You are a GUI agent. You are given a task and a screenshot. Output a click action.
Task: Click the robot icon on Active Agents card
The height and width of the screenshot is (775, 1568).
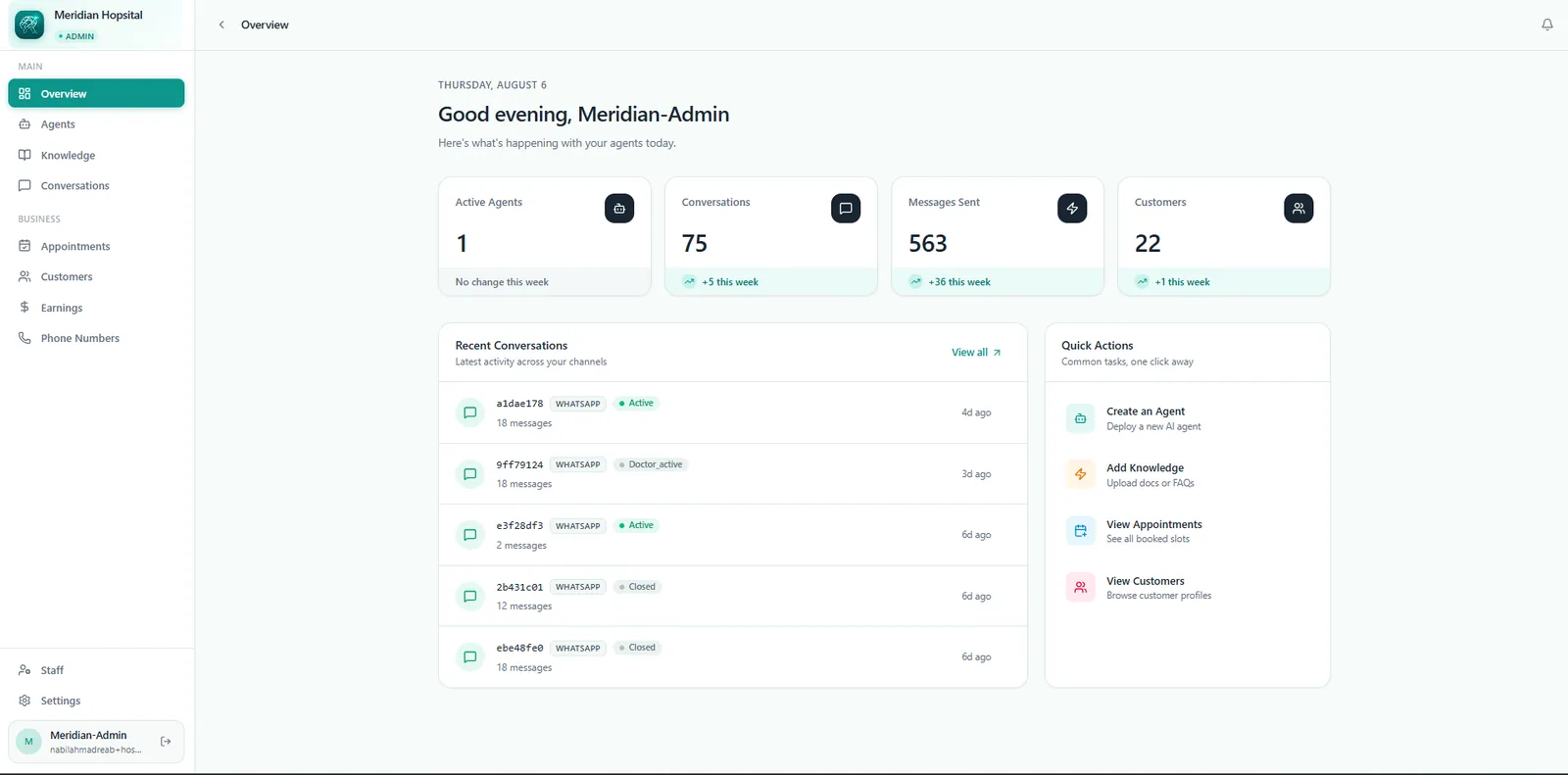click(619, 208)
